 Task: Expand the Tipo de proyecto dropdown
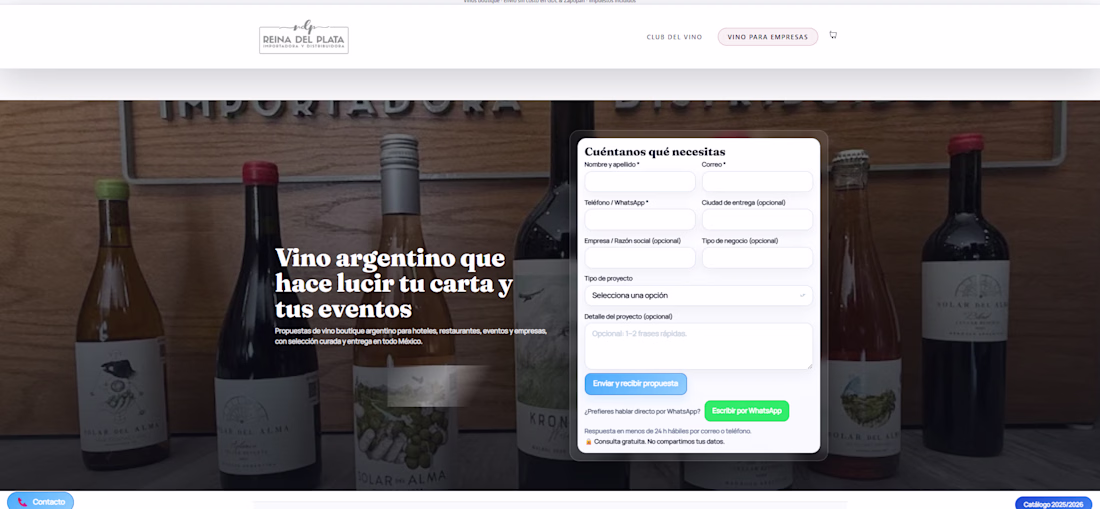click(698, 295)
